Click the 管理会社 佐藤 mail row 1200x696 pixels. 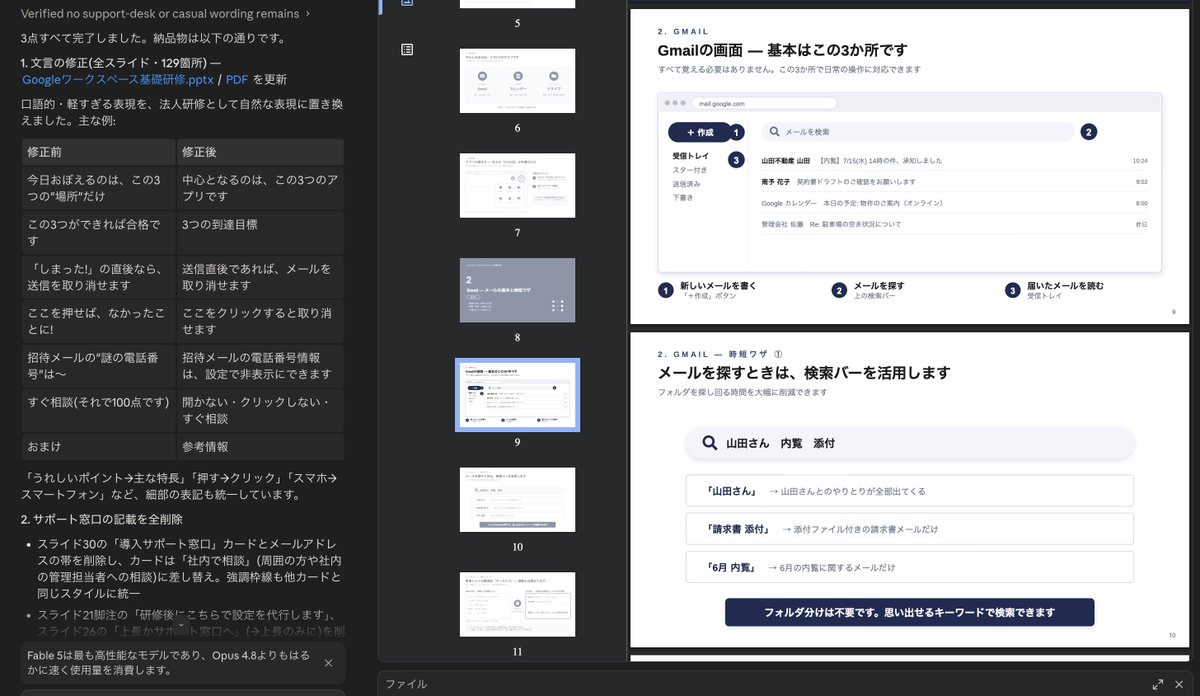coord(954,224)
